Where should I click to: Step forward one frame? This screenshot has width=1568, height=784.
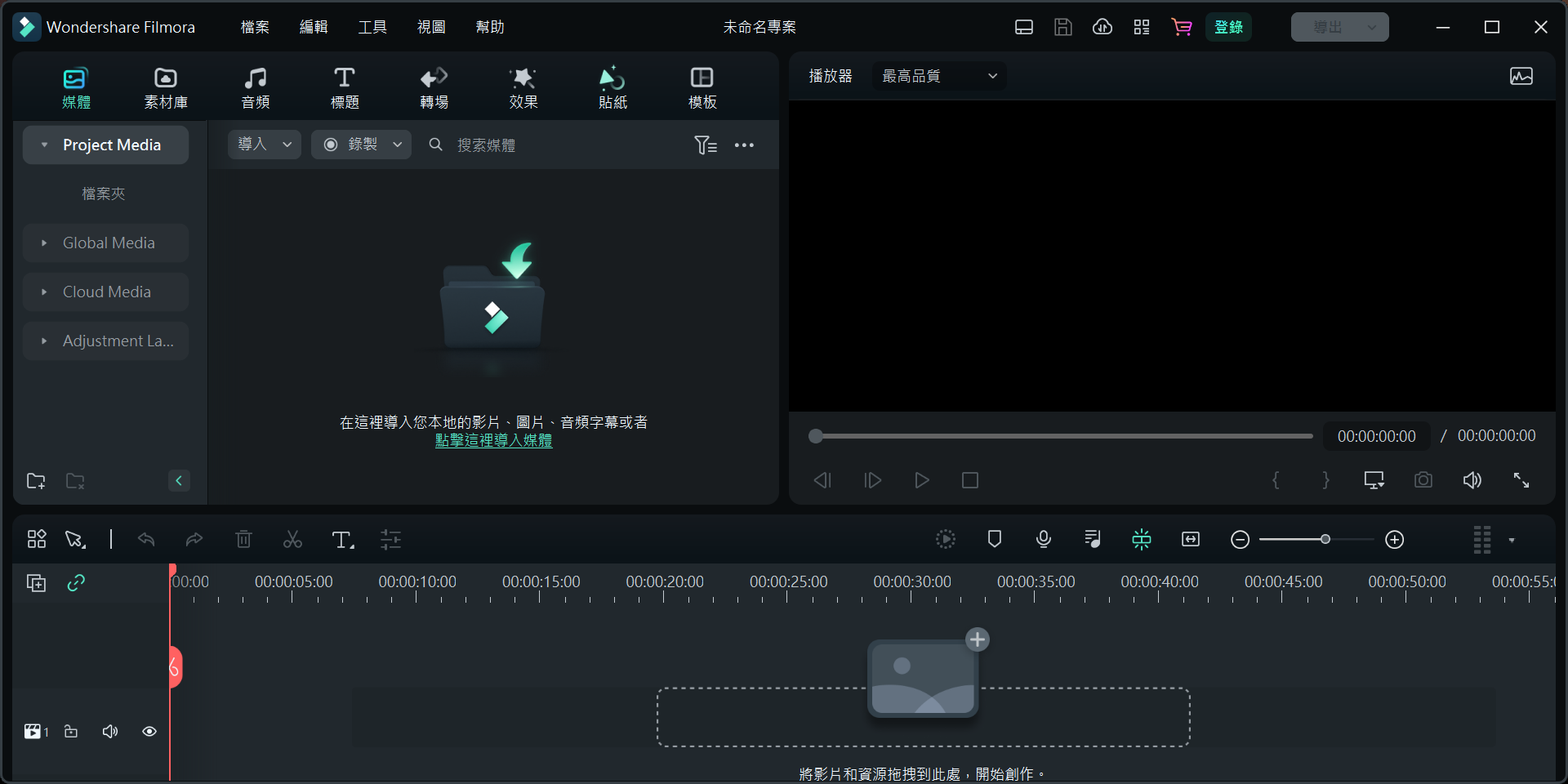[872, 480]
